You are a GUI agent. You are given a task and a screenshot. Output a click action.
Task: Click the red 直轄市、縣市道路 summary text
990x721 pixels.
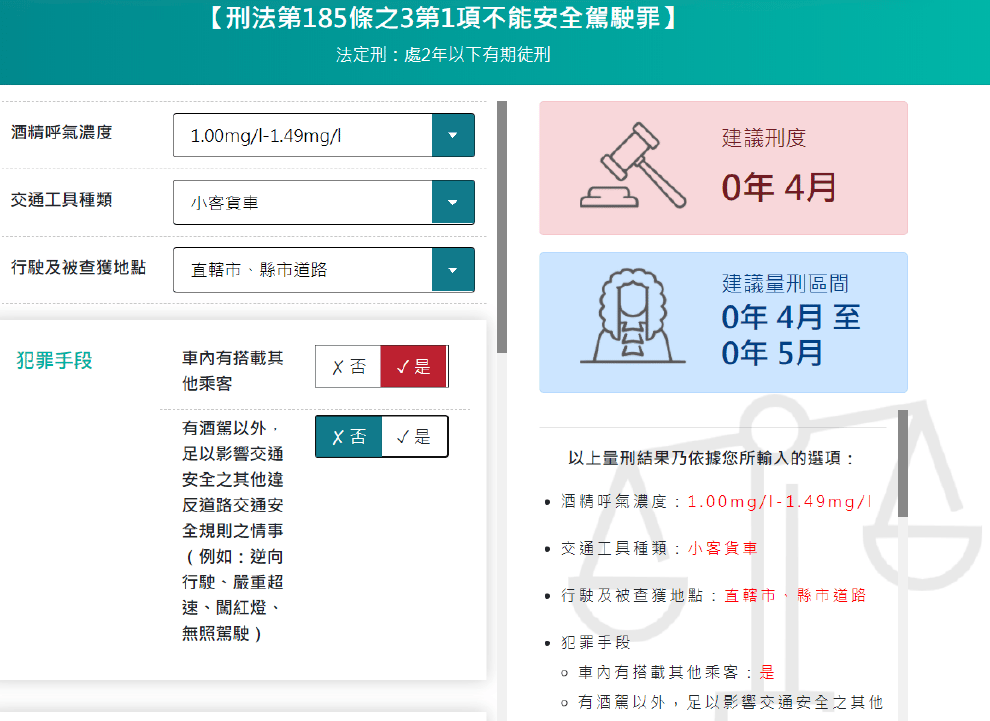pos(795,595)
